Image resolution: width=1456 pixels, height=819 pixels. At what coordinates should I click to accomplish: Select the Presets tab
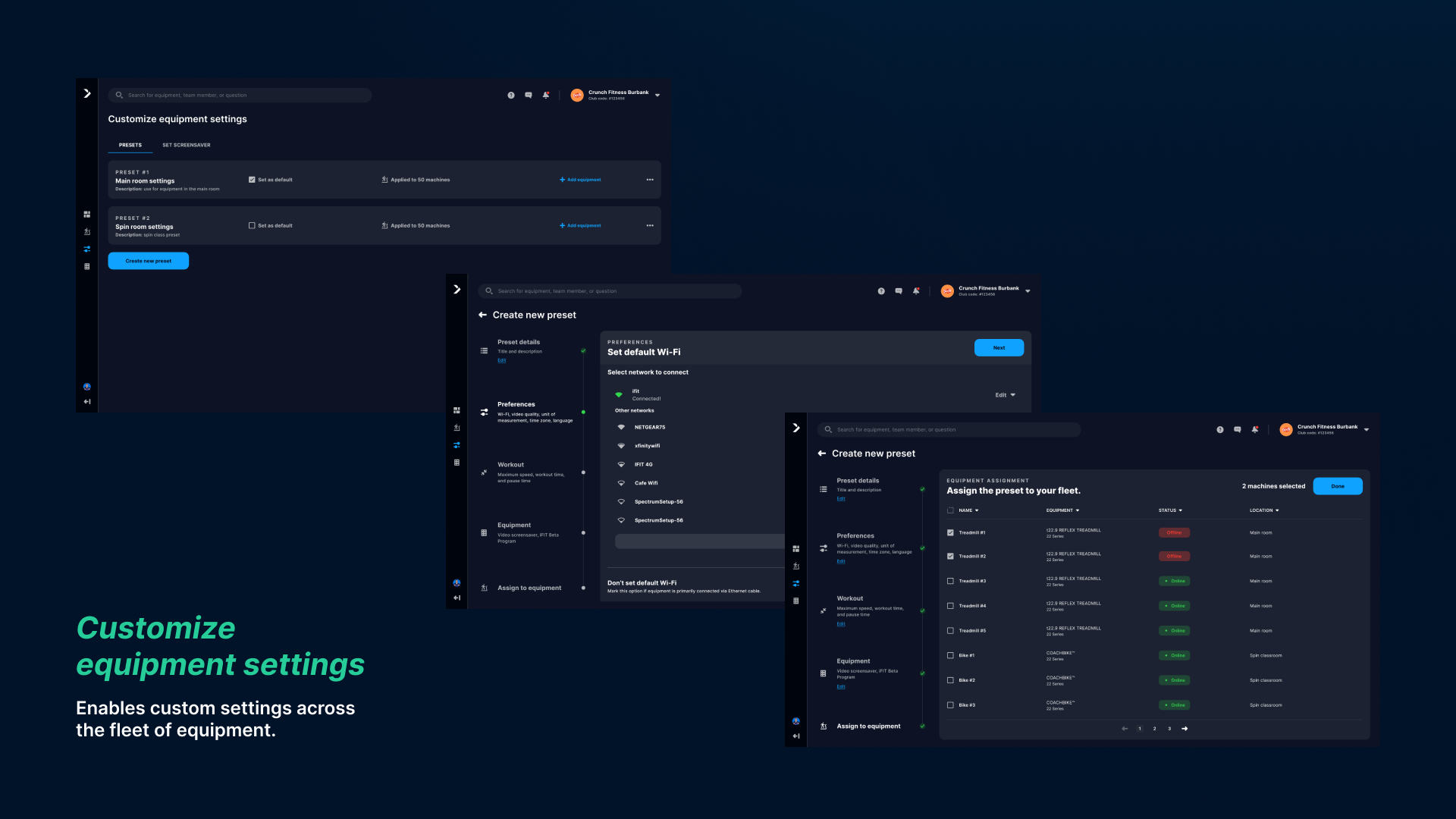click(x=130, y=145)
